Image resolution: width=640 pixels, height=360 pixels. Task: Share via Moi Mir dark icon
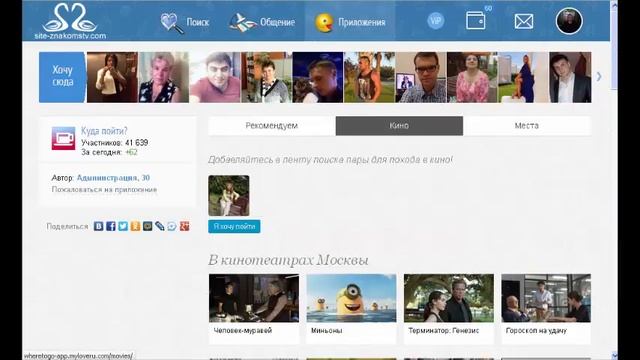(x=147, y=226)
